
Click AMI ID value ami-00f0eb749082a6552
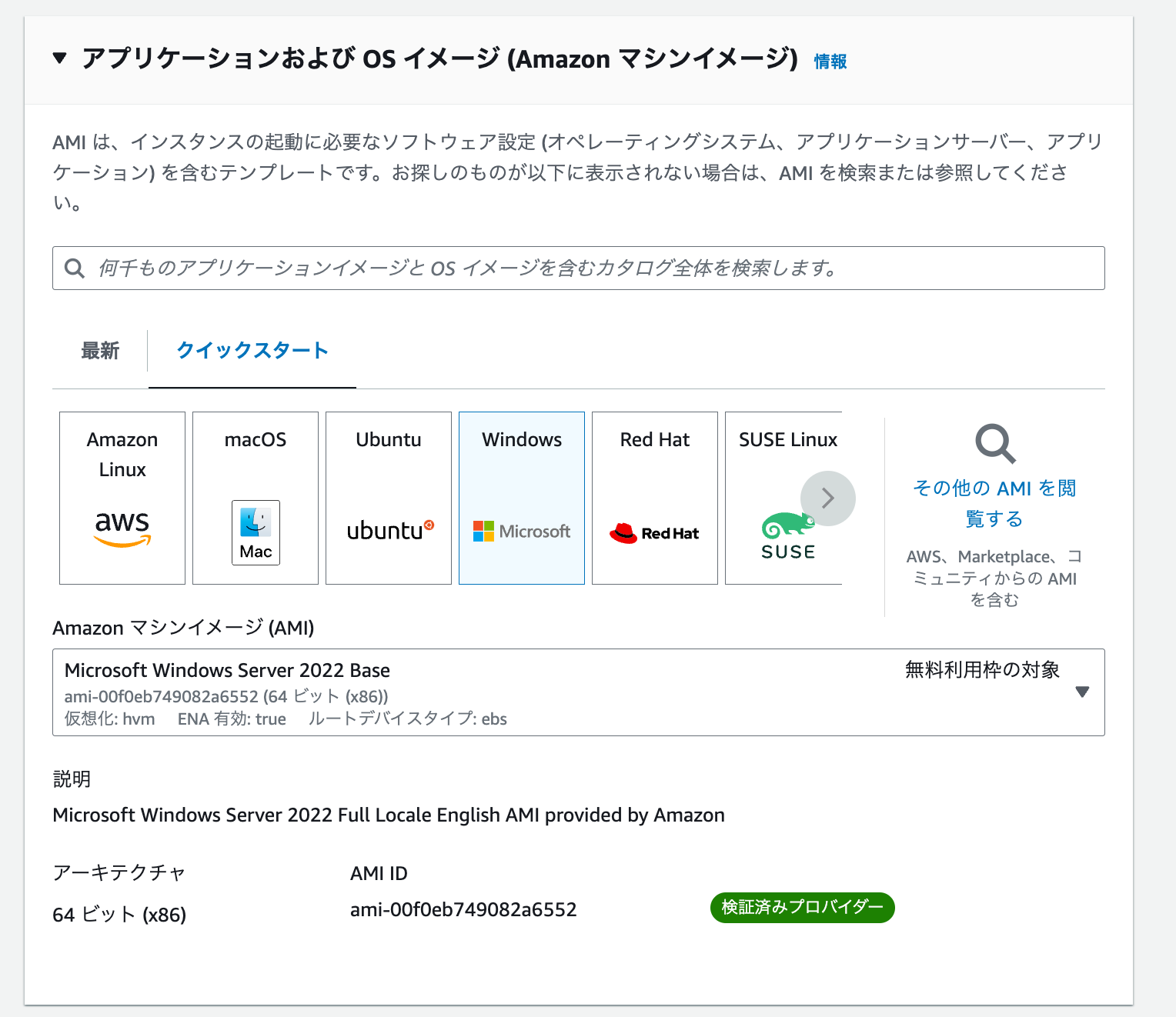click(463, 909)
